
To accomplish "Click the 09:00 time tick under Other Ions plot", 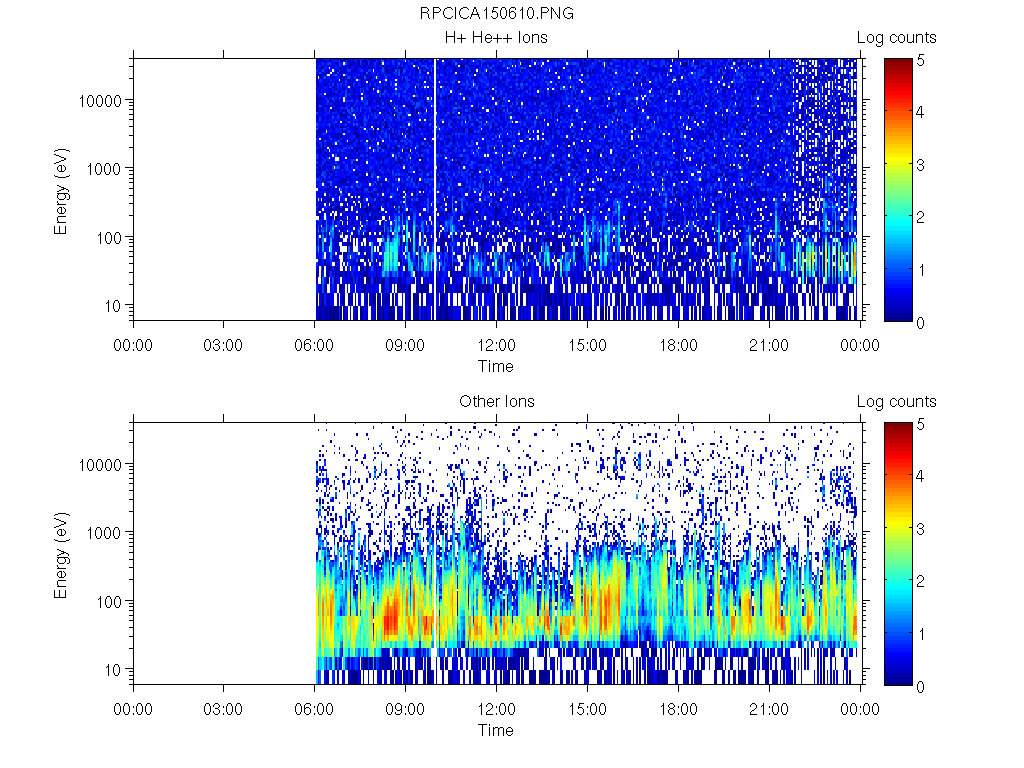I will pyautogui.click(x=405, y=709).
